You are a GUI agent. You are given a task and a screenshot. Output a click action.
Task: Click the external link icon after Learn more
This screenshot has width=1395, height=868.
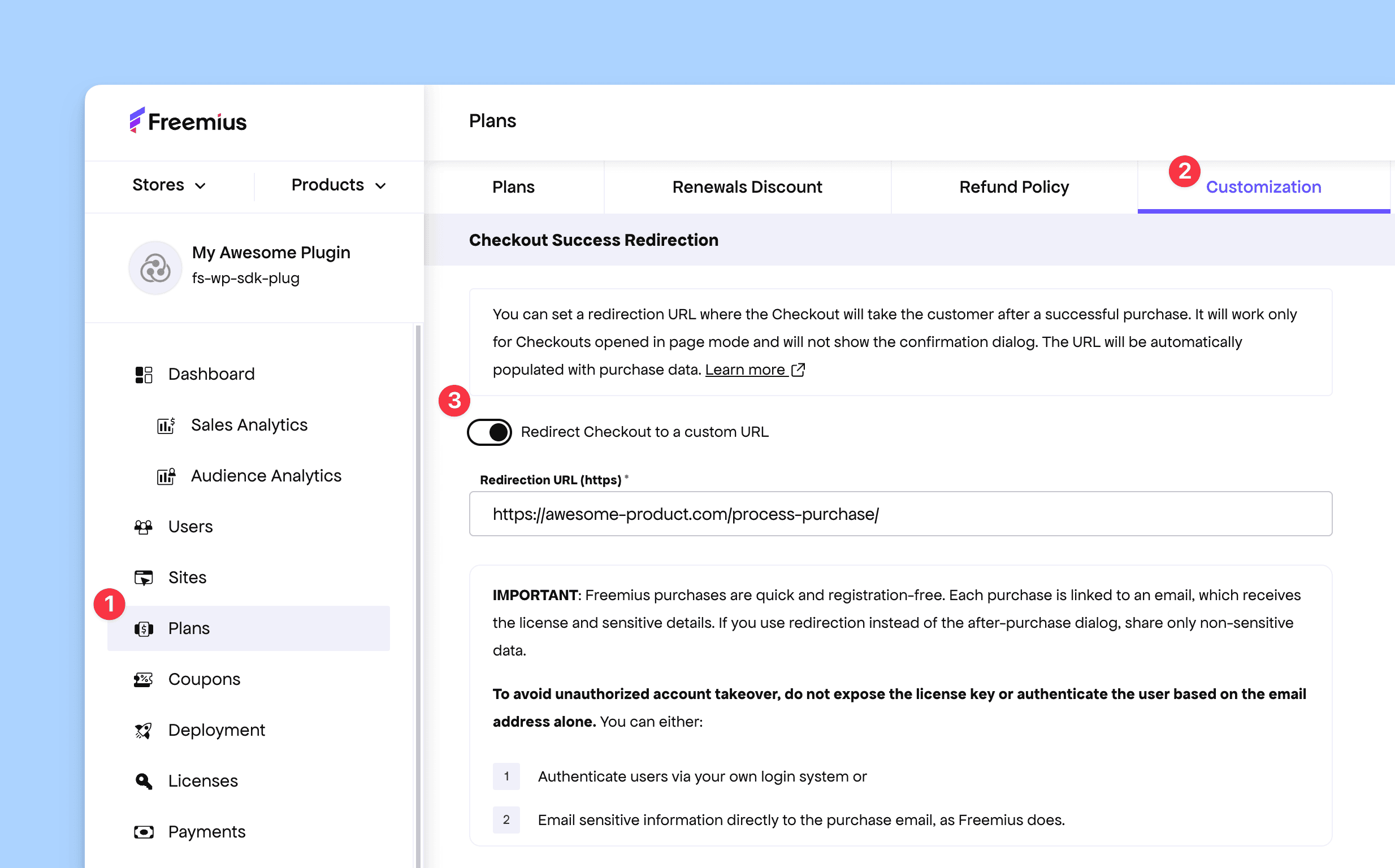[798, 370]
